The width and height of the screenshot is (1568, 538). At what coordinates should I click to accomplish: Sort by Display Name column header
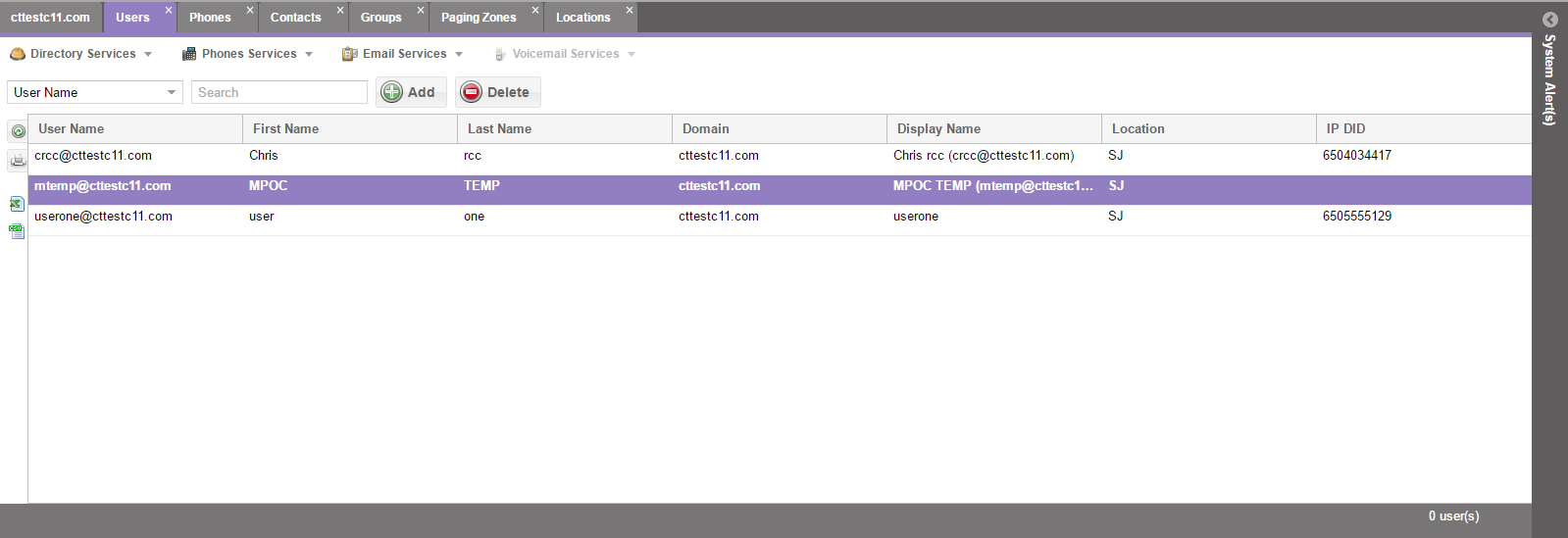tap(994, 128)
